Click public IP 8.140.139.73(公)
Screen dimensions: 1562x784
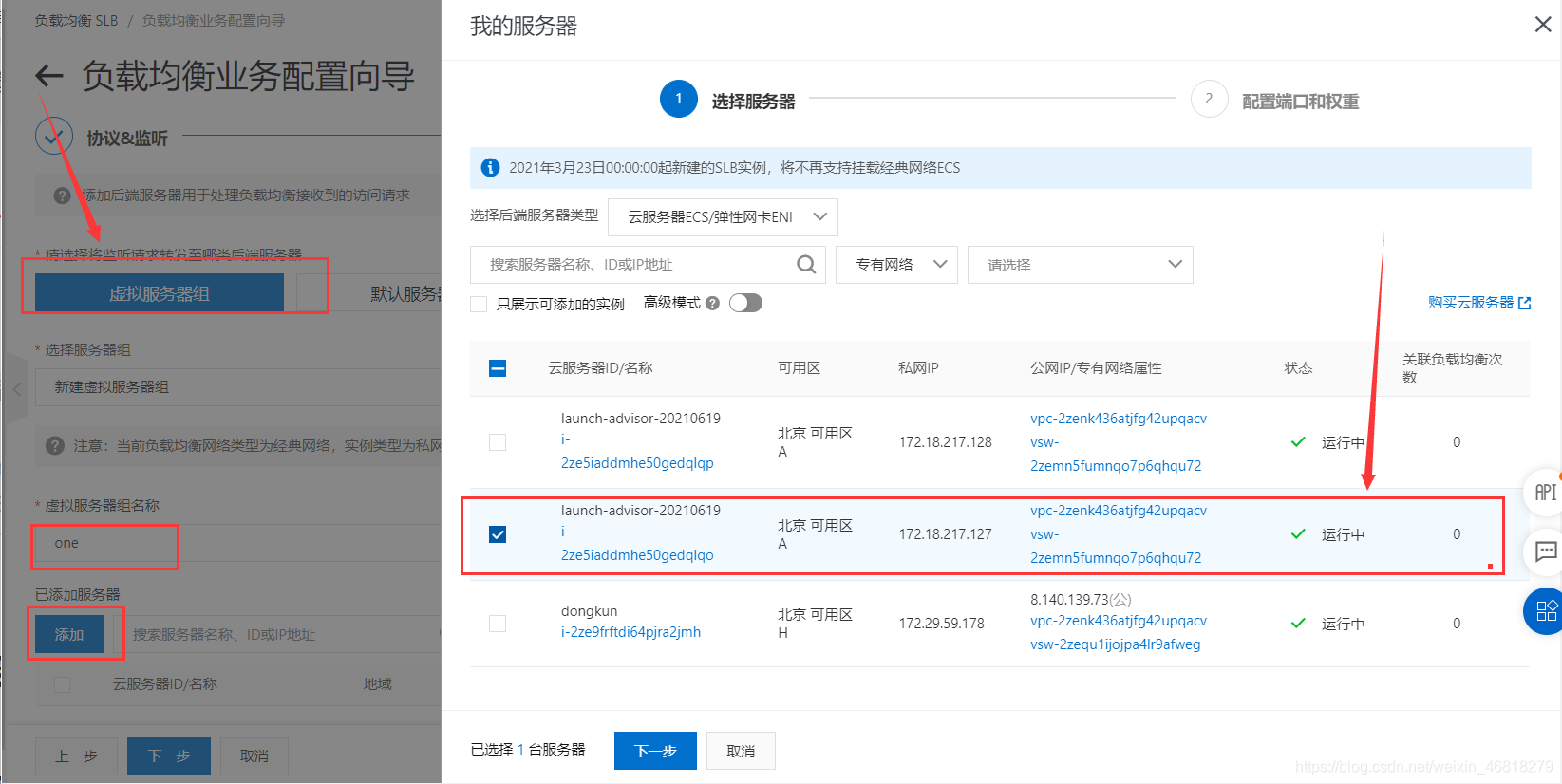(1081, 600)
